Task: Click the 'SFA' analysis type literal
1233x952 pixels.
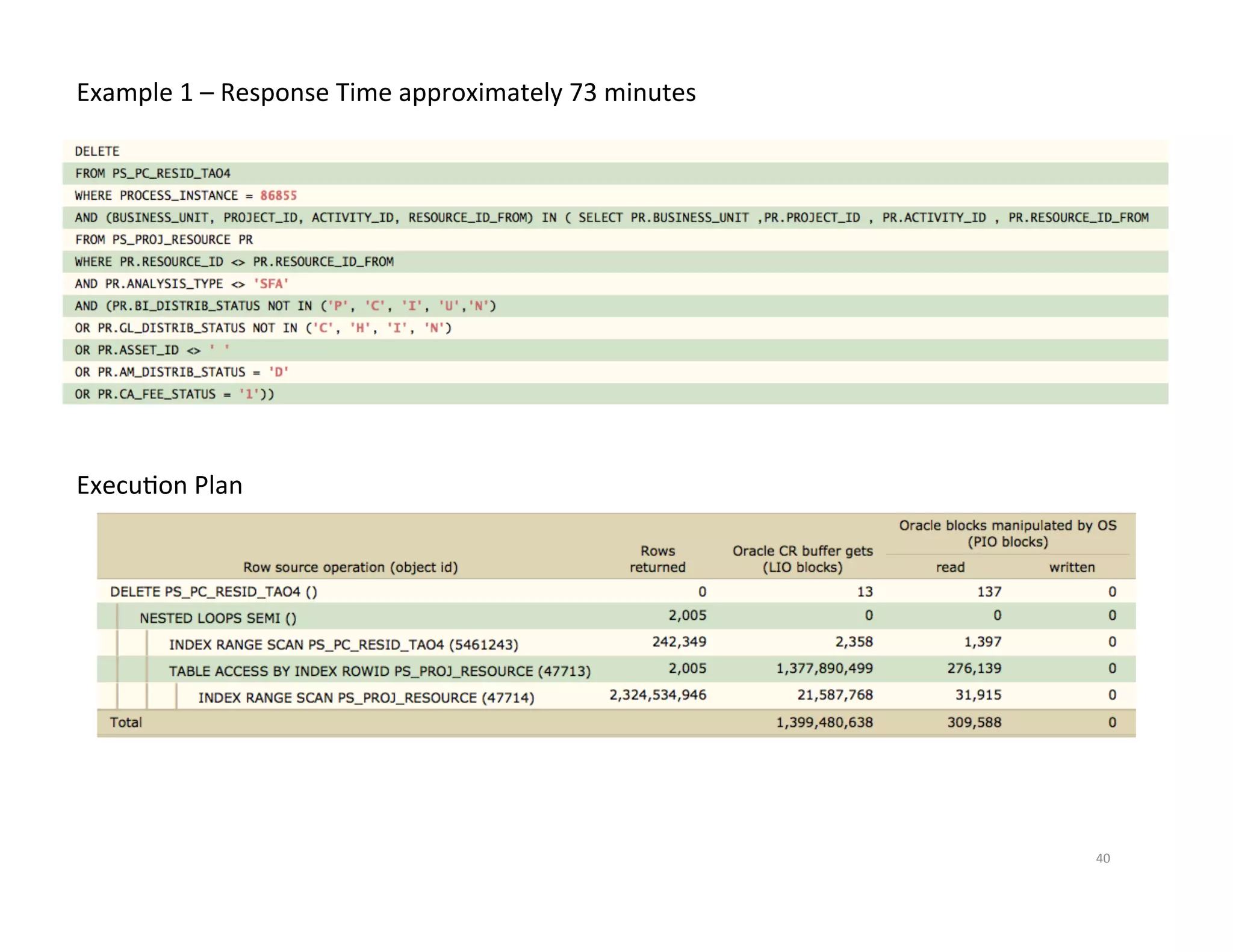Action: (271, 283)
